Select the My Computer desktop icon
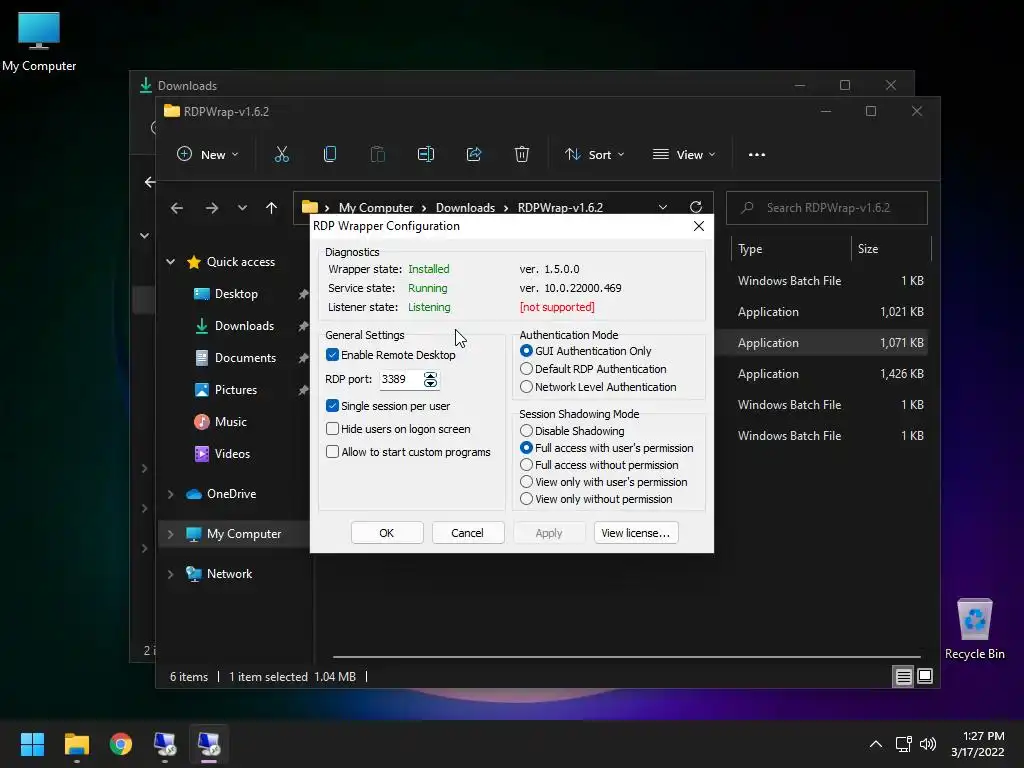The image size is (1024, 768). pyautogui.click(x=39, y=41)
